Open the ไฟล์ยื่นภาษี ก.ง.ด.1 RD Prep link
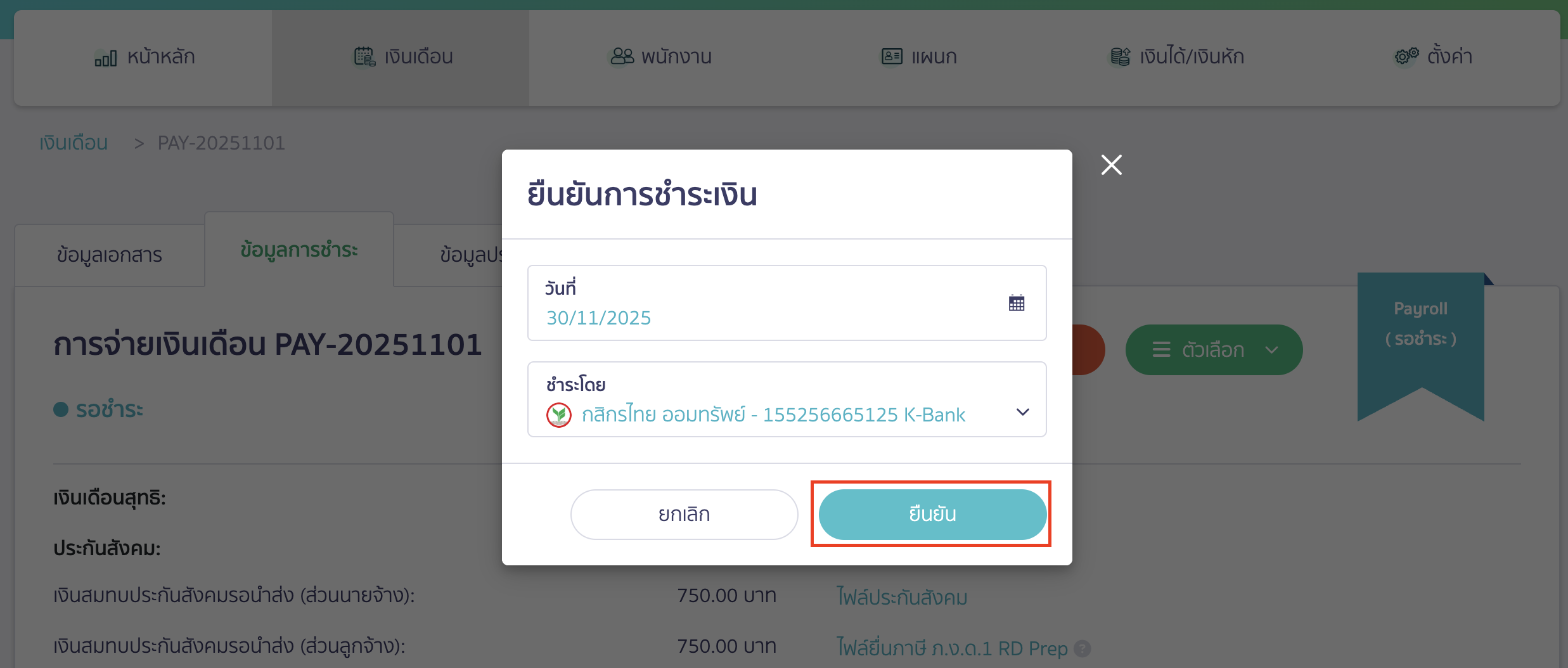Viewport: 1568px width, 668px height. coord(949,648)
